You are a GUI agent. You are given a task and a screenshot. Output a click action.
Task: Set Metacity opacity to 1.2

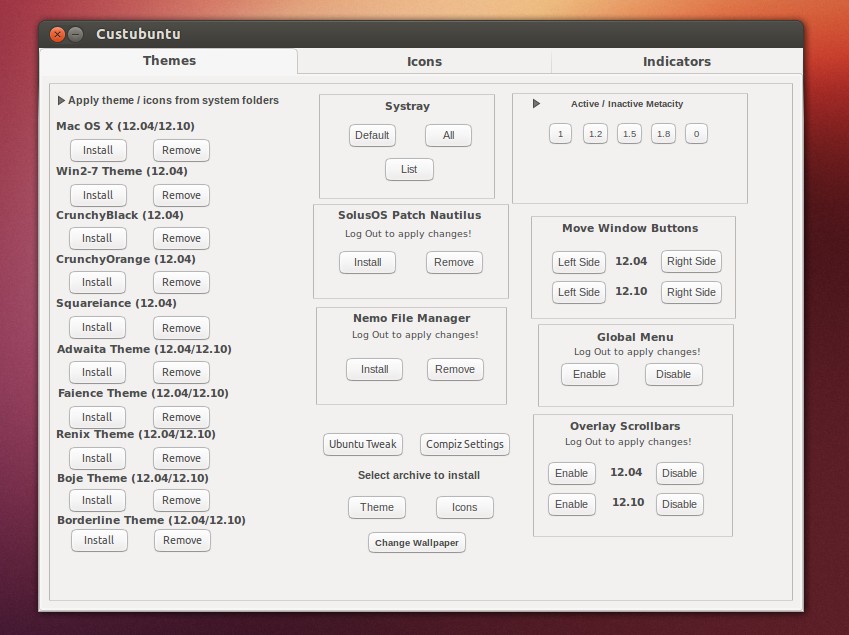(x=595, y=134)
